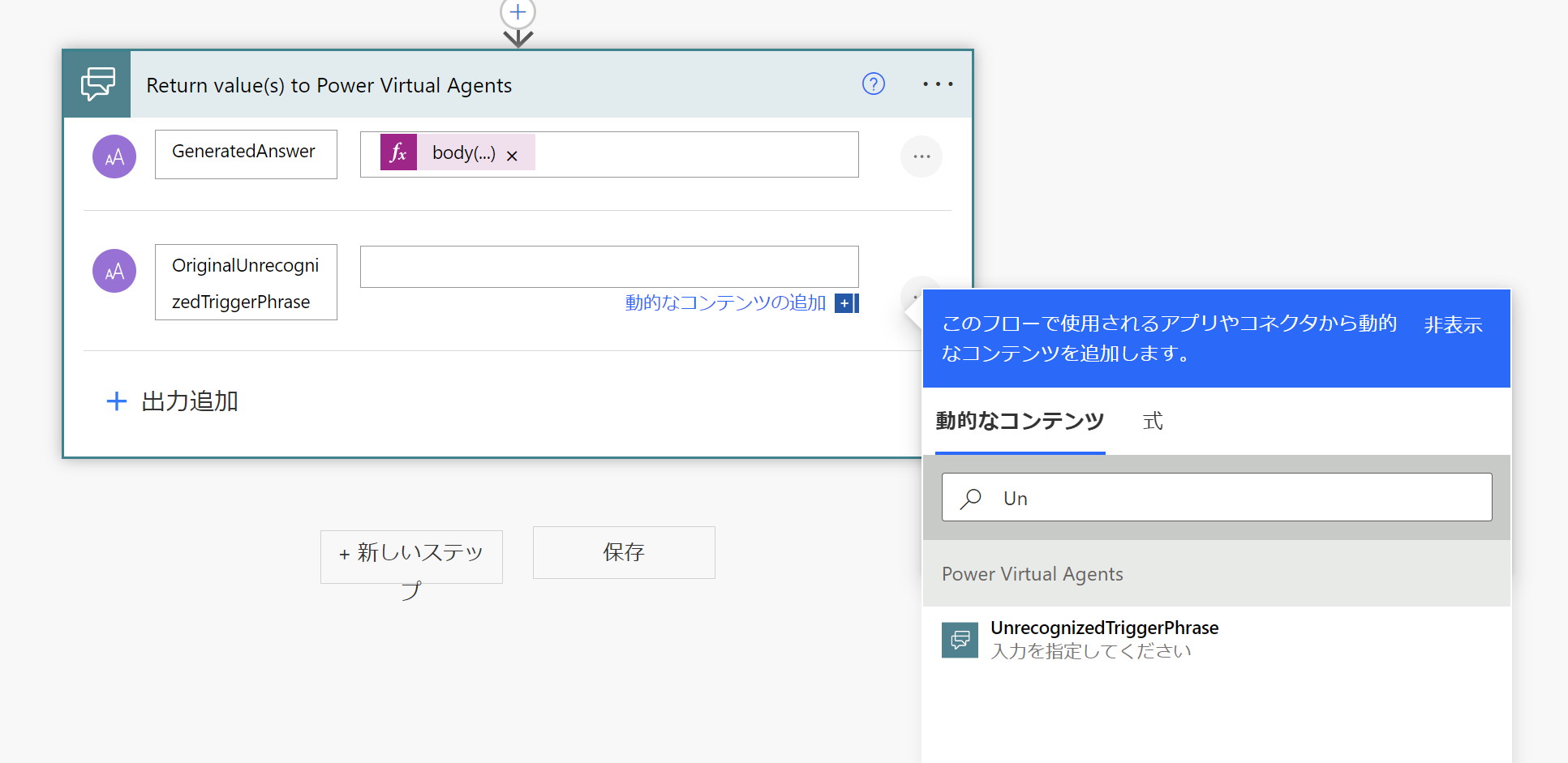
Task: Edit the OriginalUnrecognizedTriggerPhrase name field
Action: (x=246, y=282)
